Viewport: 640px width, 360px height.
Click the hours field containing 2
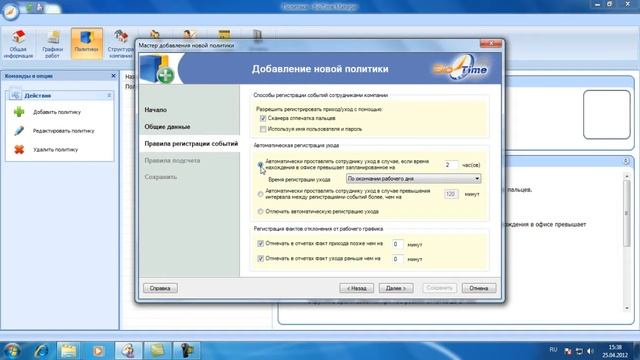coord(451,165)
